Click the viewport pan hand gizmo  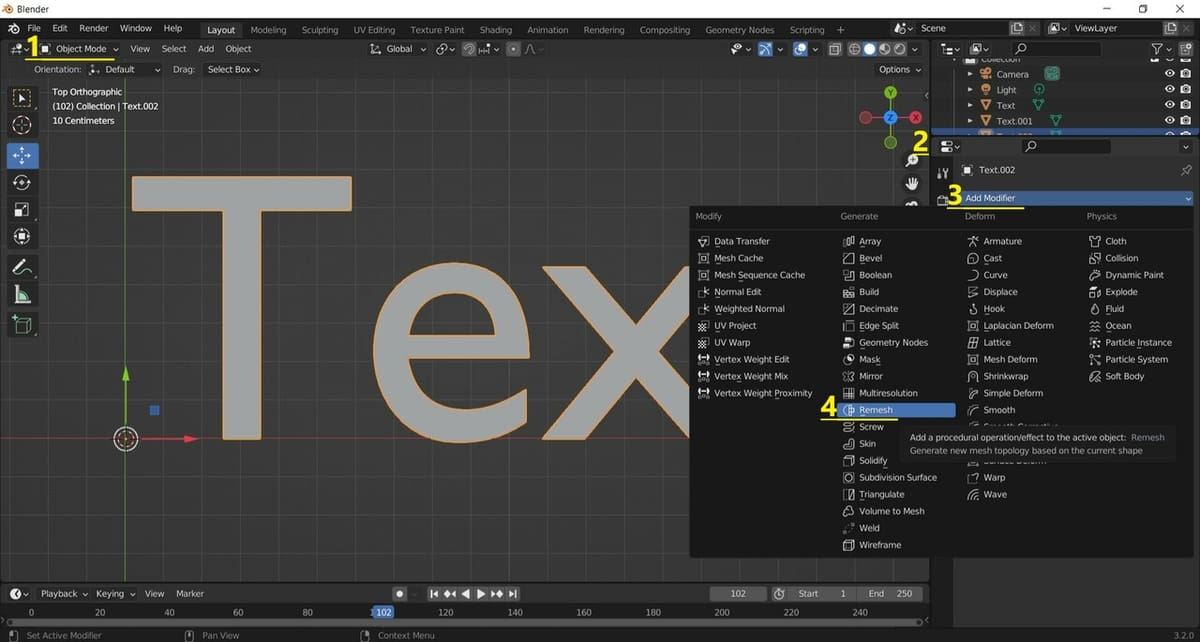point(912,183)
